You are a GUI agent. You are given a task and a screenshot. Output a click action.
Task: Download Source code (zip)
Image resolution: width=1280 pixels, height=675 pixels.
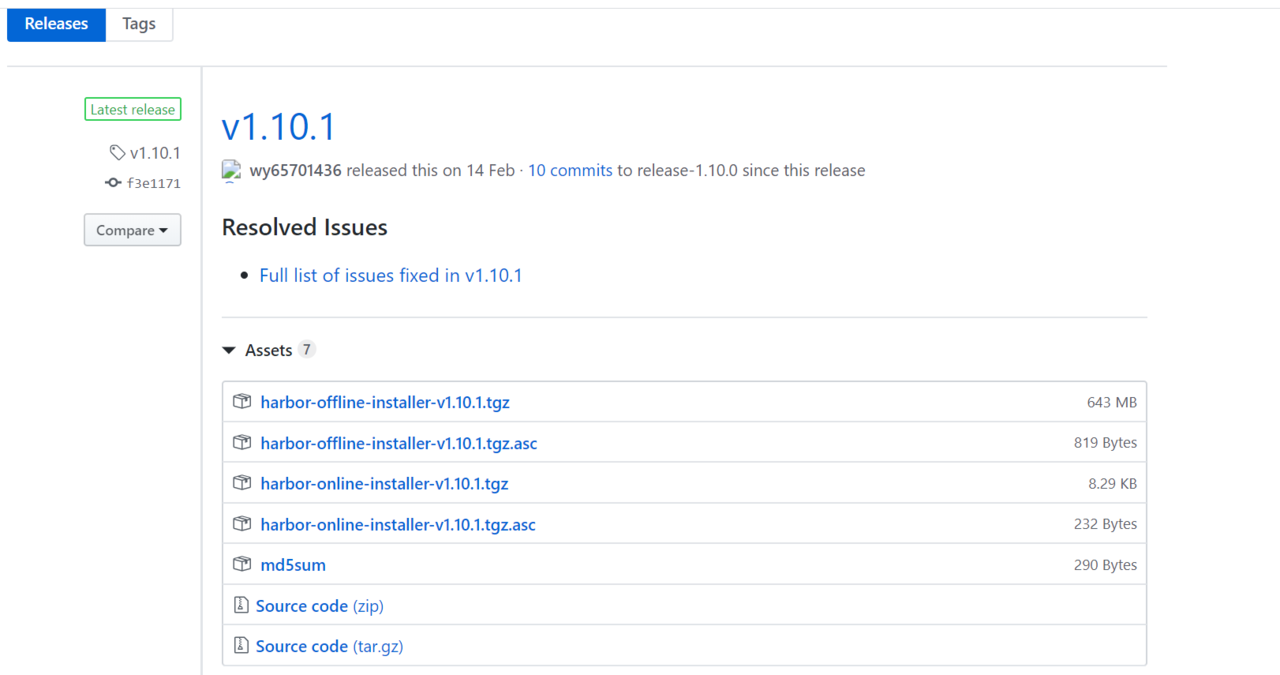320,605
